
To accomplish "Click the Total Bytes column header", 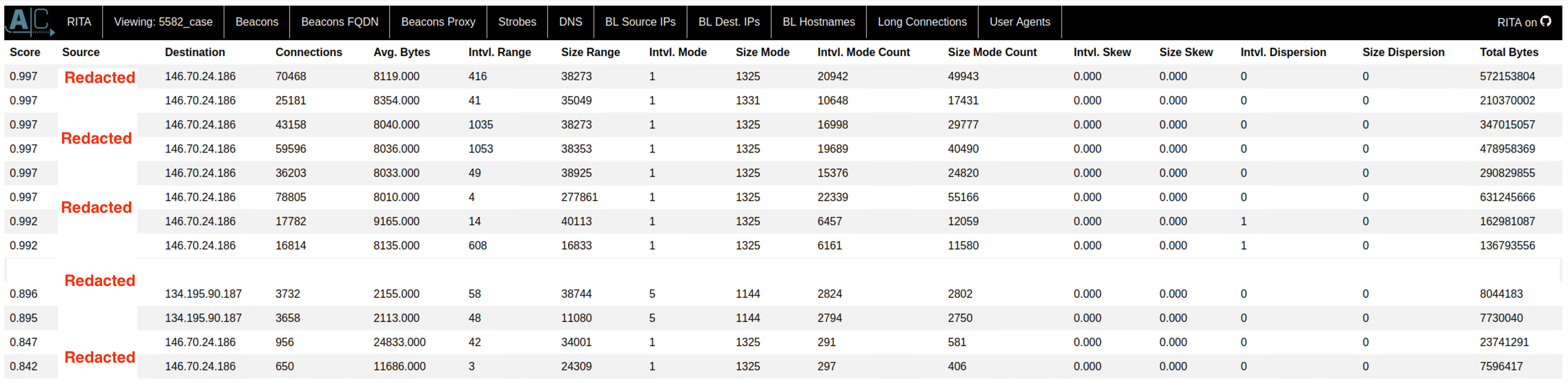I will [x=1509, y=52].
